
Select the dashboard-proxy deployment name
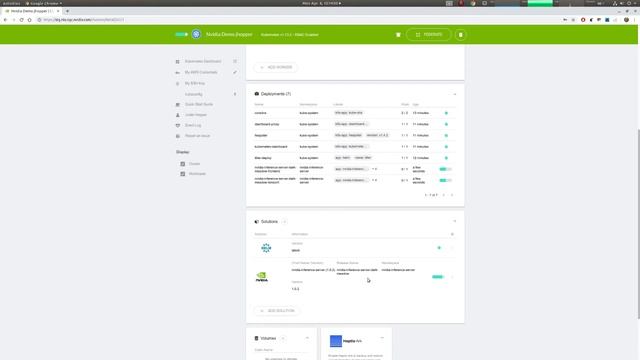[267, 124]
